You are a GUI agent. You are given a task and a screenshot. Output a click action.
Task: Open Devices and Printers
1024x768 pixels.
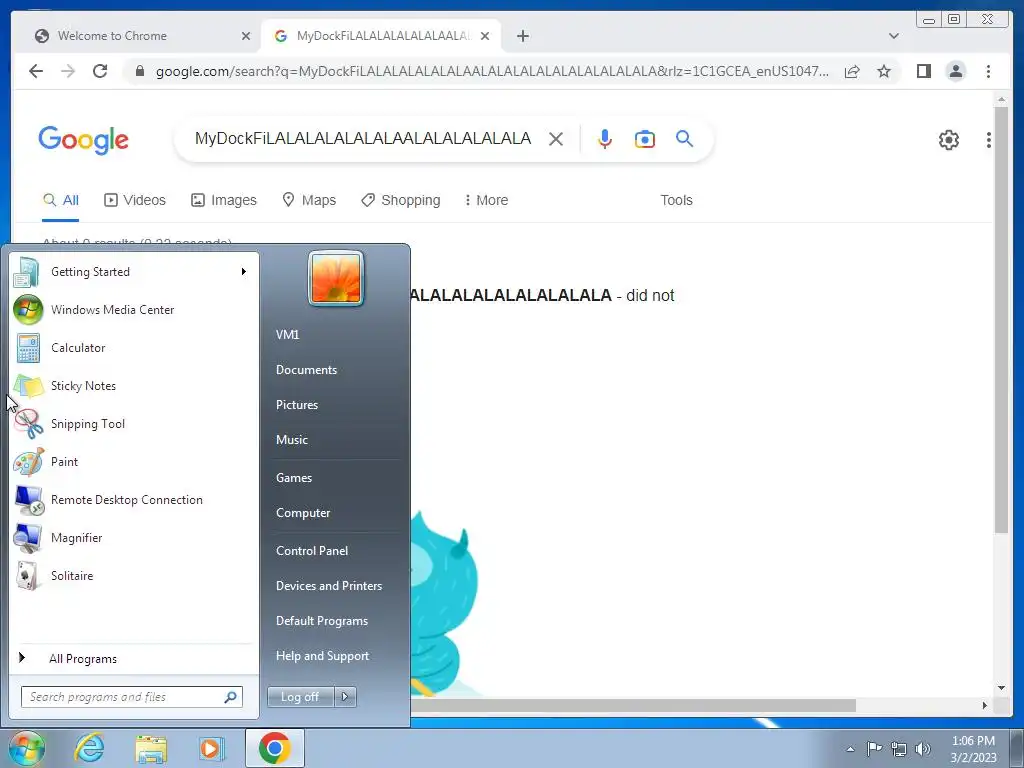tap(328, 586)
